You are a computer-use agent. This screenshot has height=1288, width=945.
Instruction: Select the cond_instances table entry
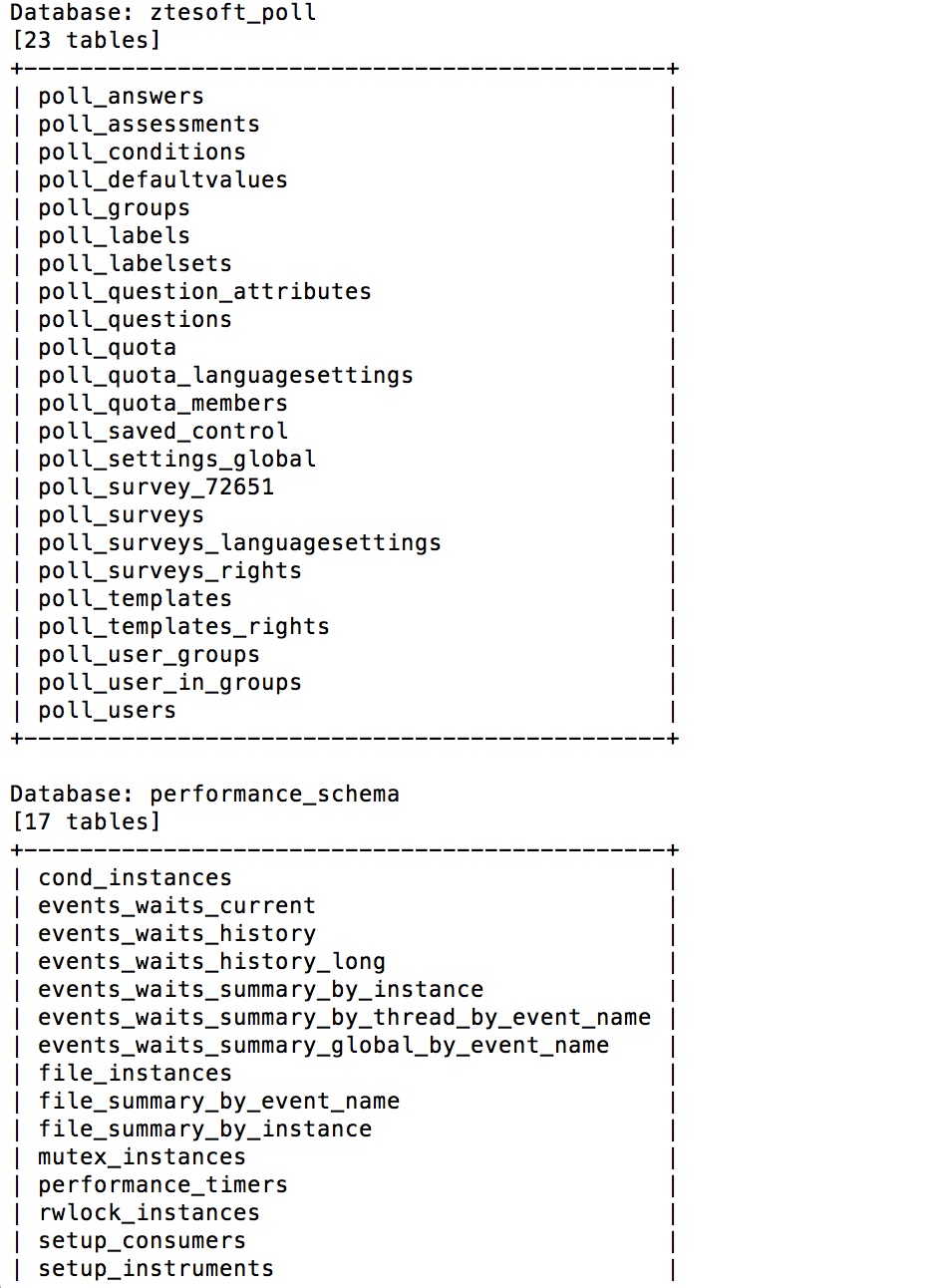point(135,878)
